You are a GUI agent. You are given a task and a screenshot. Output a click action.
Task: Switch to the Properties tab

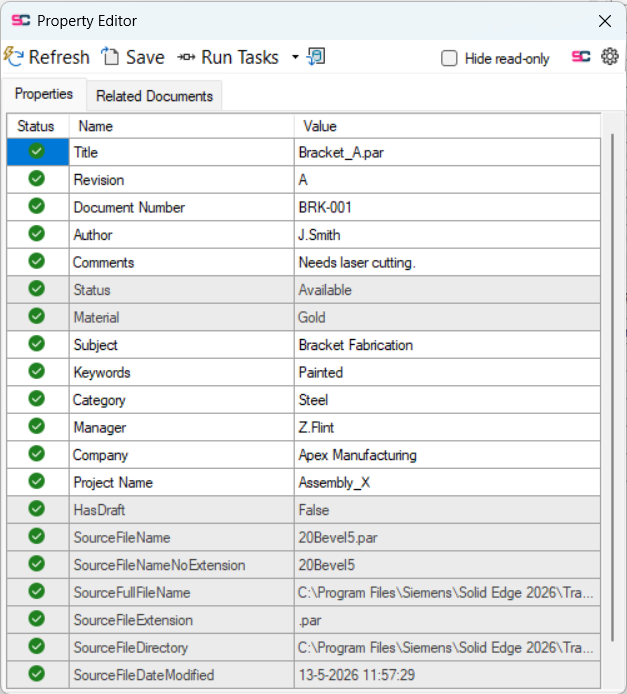pos(44,94)
